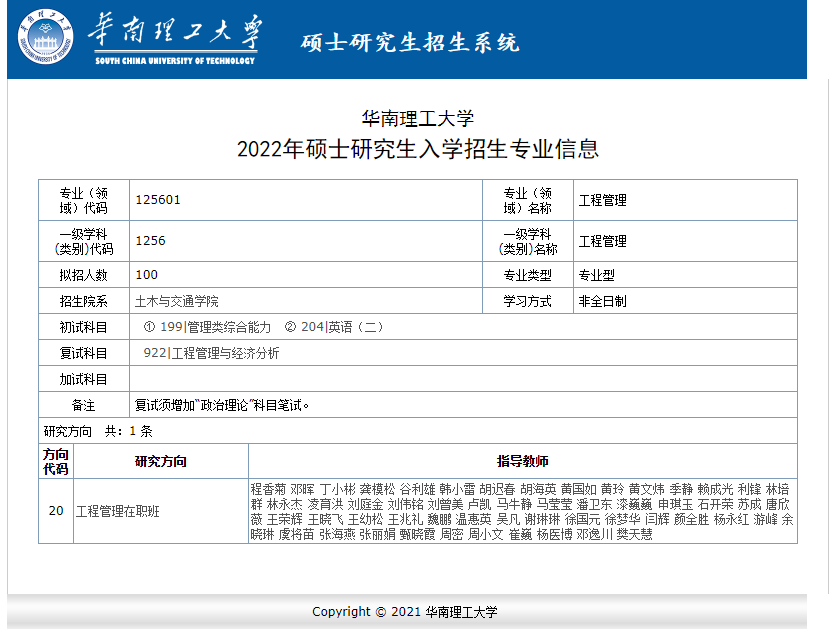The width and height of the screenshot is (832, 640).
Task: Select the 非全日制 study mode value
Action: (602, 301)
